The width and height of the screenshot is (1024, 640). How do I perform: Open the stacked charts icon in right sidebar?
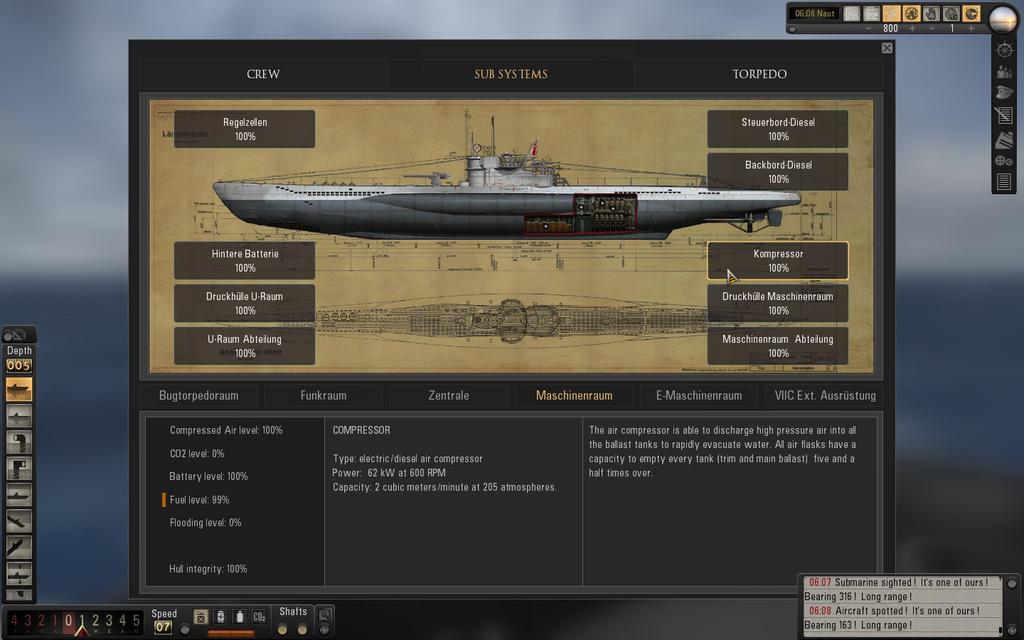pyautogui.click(x=1004, y=138)
